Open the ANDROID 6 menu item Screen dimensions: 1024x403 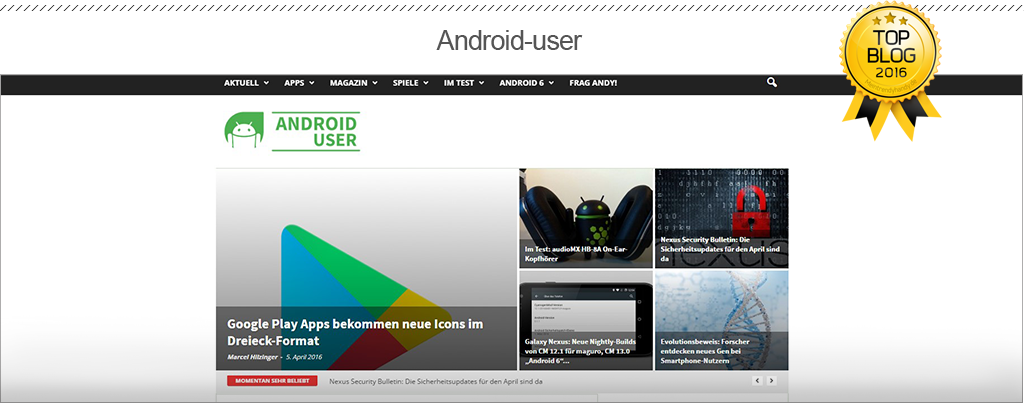point(522,84)
